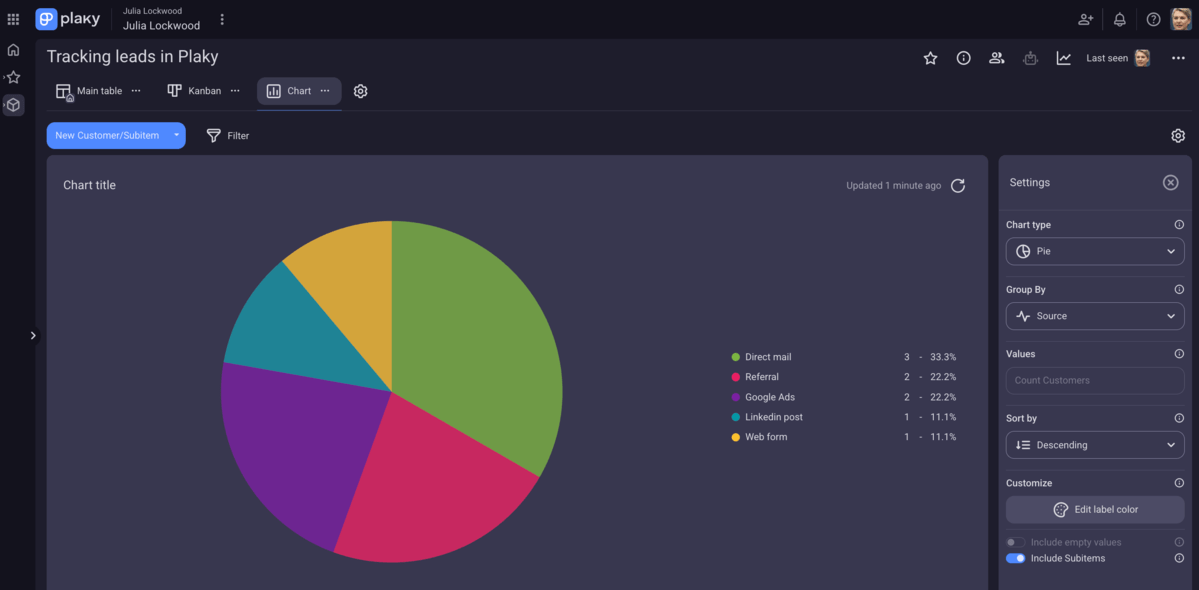
Task: Switch to the Main table tab
Action: [x=95, y=90]
